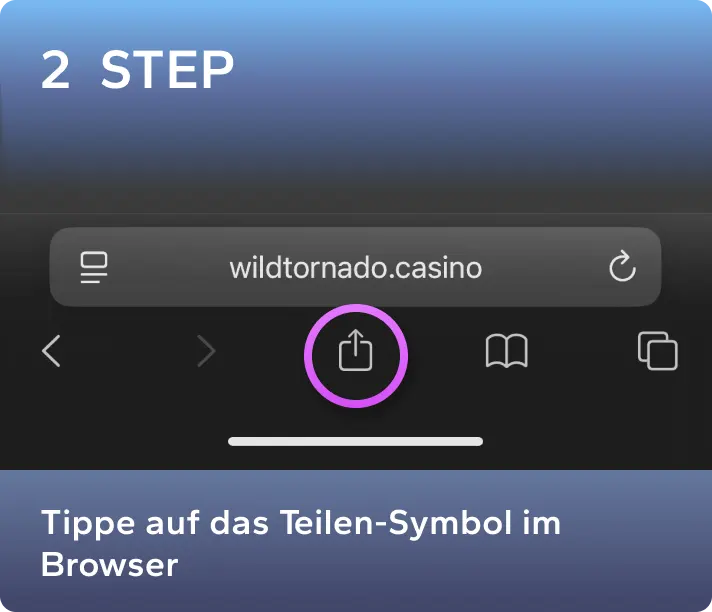The image size is (712, 612).
Task: Open the tabs overview icon
Action: [658, 350]
